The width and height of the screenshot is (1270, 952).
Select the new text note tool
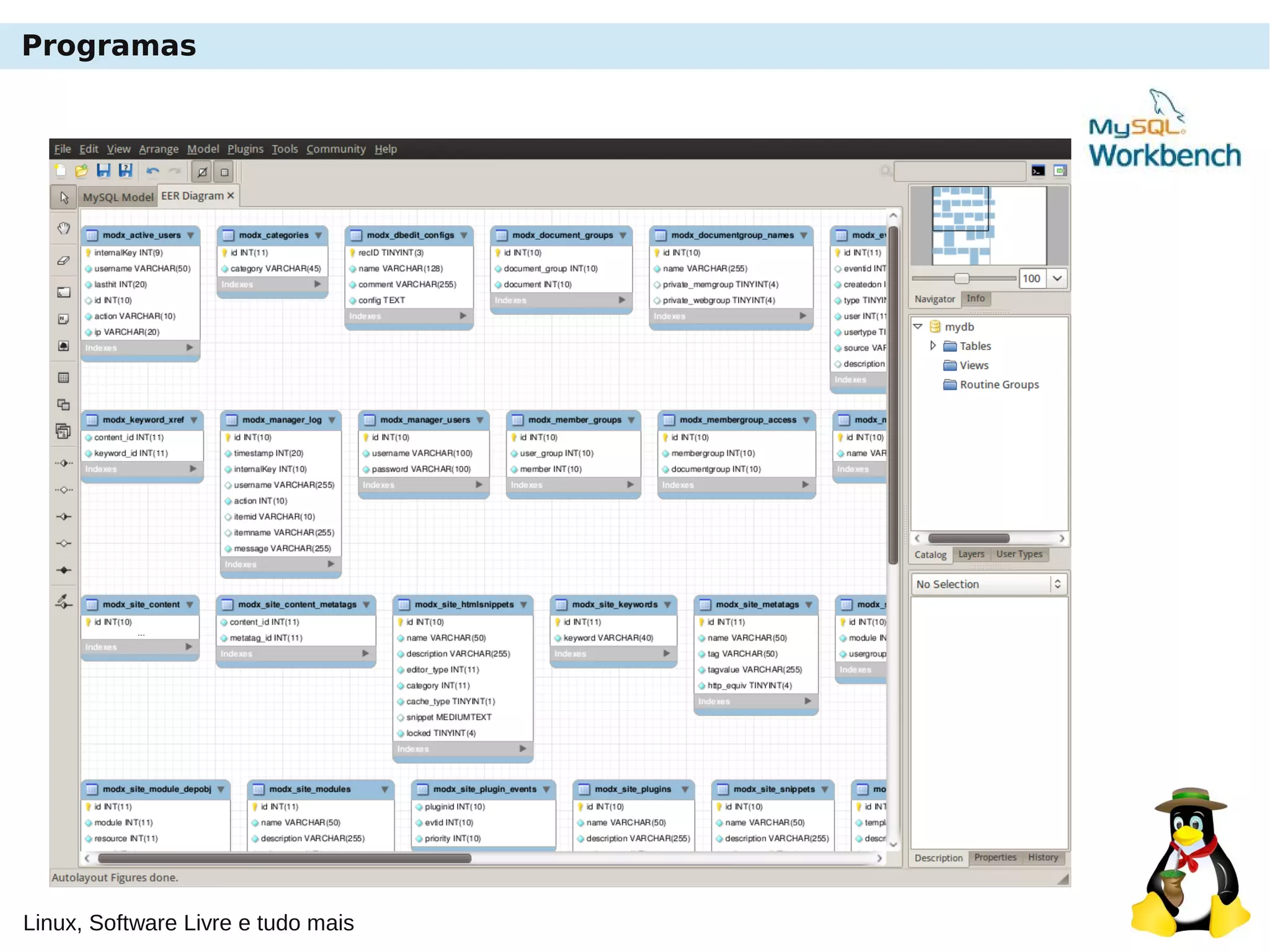(63, 319)
